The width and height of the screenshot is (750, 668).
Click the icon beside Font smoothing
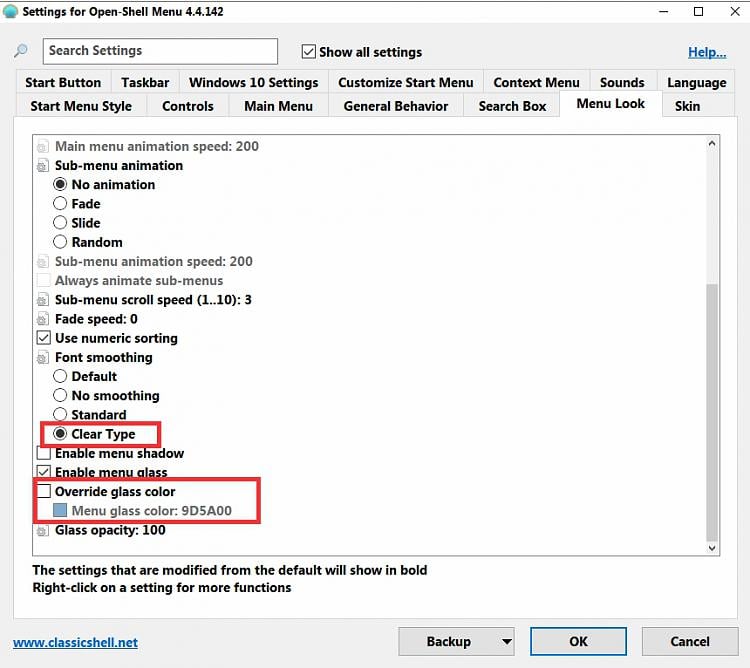tap(43, 358)
